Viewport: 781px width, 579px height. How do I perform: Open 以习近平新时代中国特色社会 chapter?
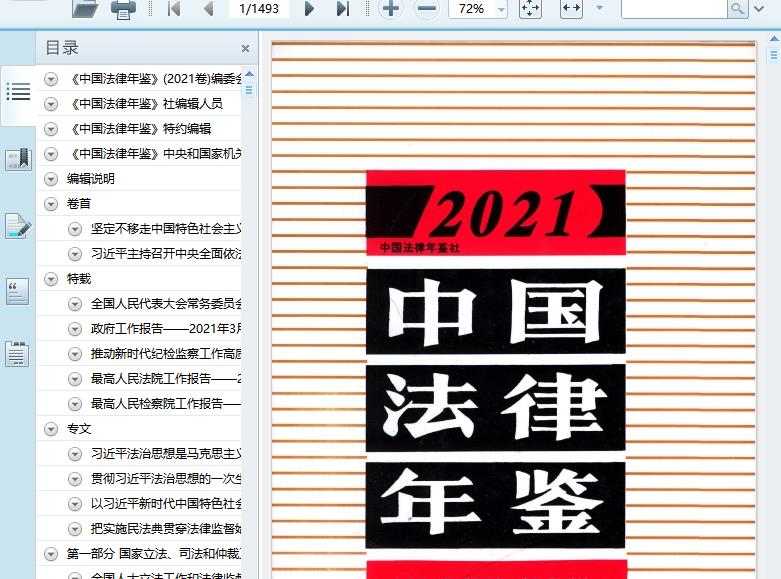tap(166, 504)
